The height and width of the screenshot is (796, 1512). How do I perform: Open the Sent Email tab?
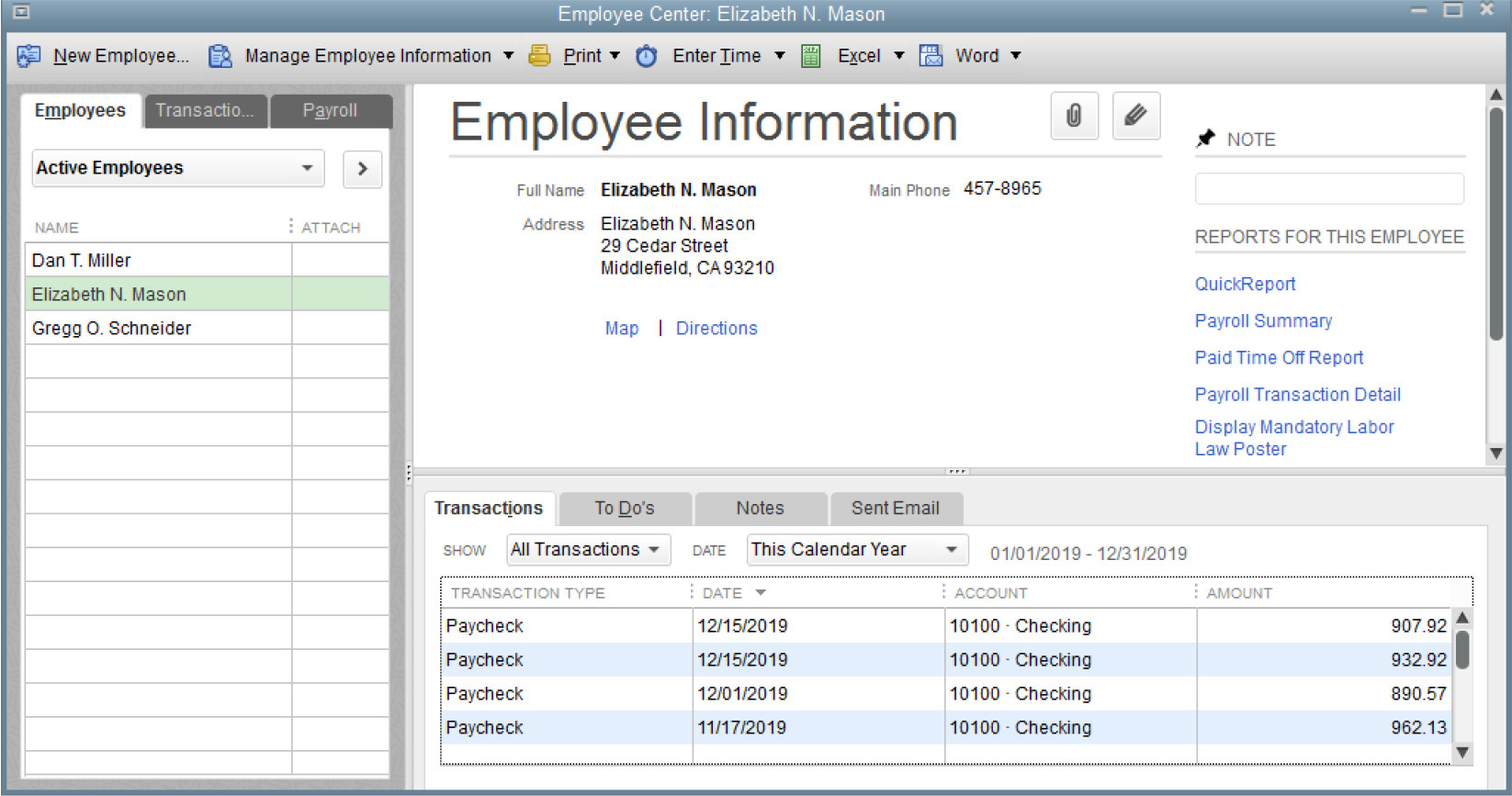click(896, 509)
